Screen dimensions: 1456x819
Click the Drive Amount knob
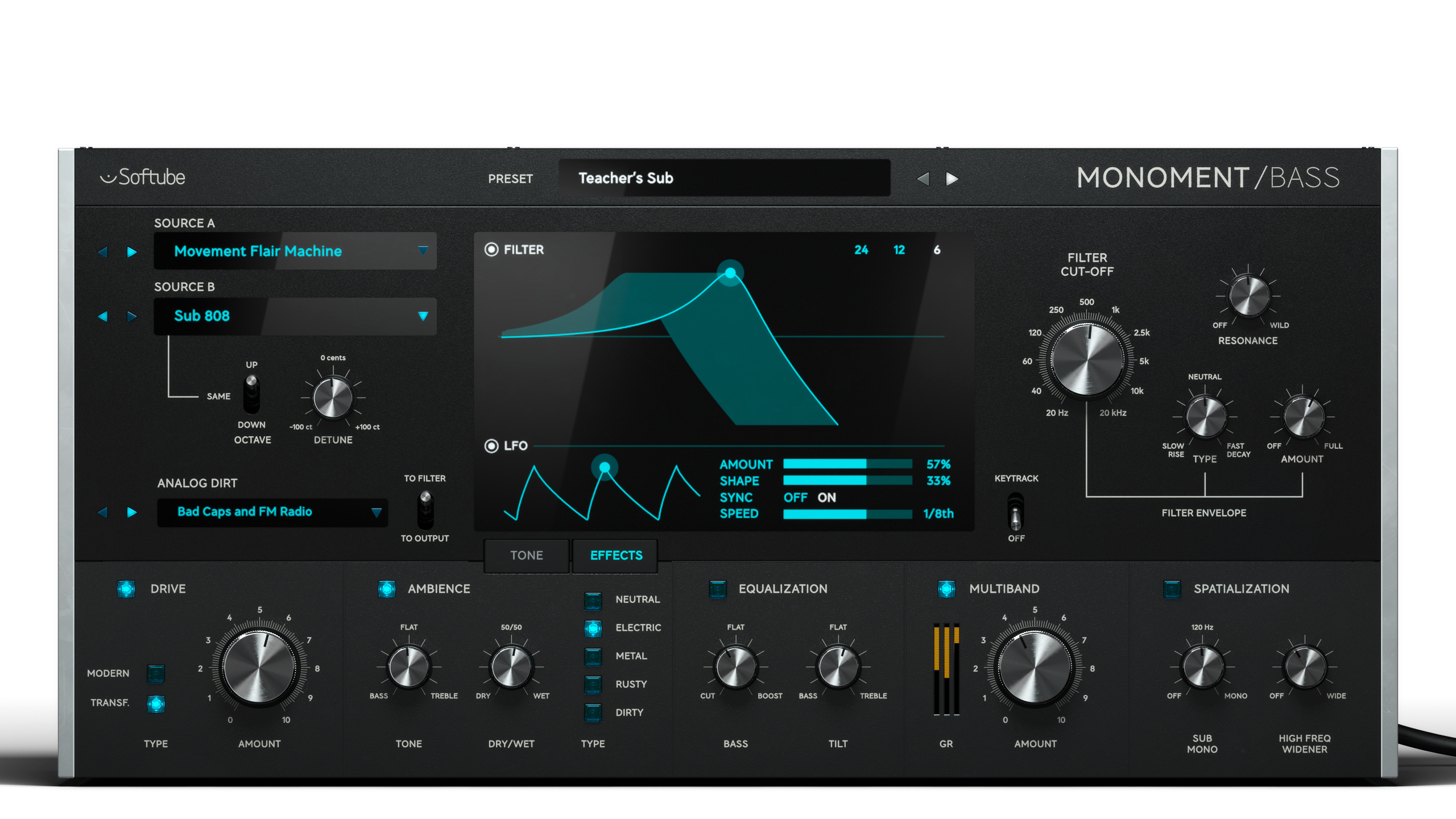[259, 667]
